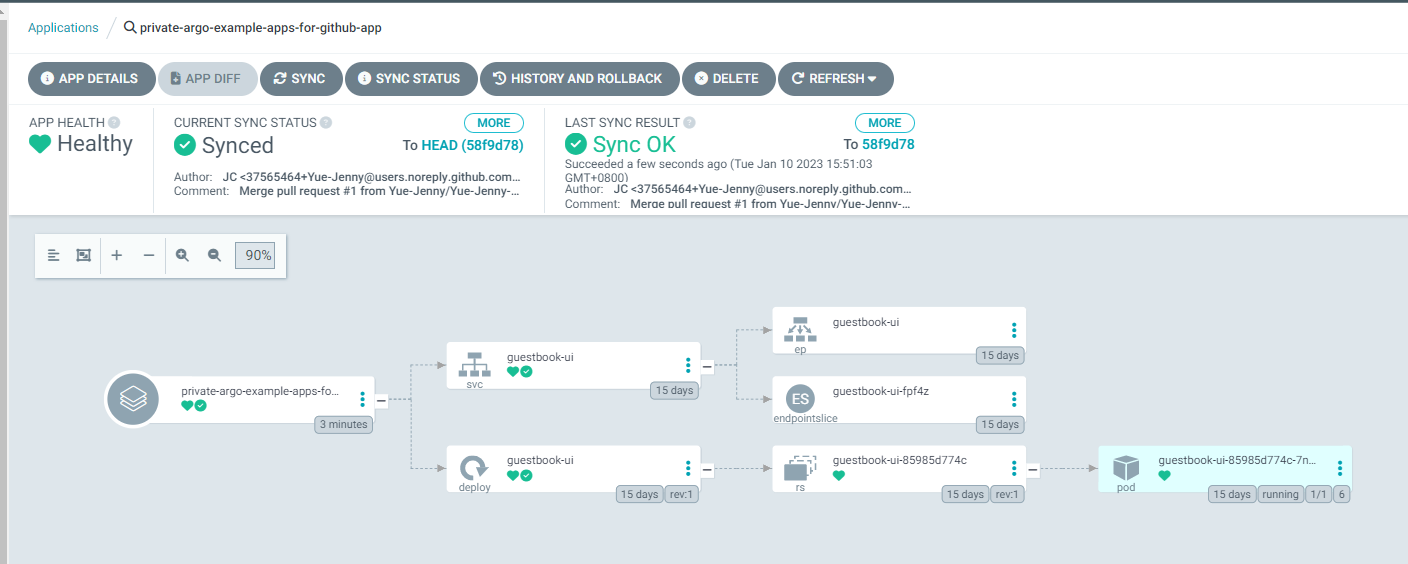Click rev:1 tag on deploy node
1408x564 pixels.
coord(681,494)
